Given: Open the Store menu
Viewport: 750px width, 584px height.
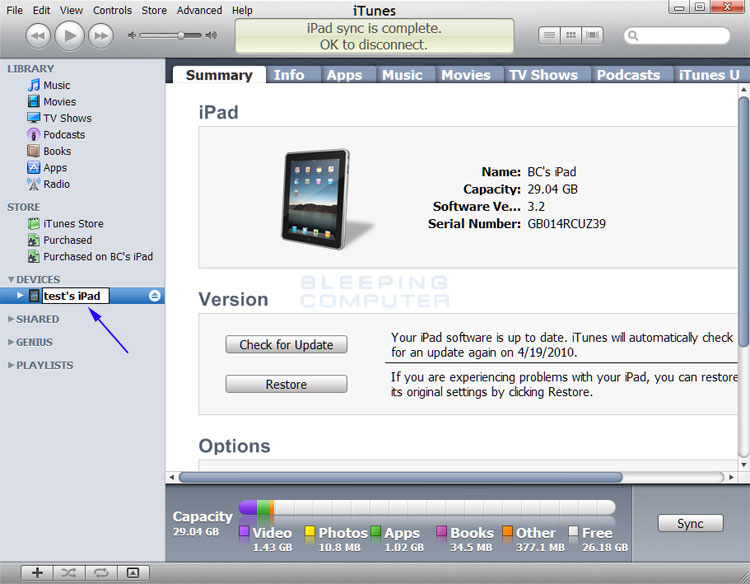Looking at the screenshot, I should [x=154, y=10].
